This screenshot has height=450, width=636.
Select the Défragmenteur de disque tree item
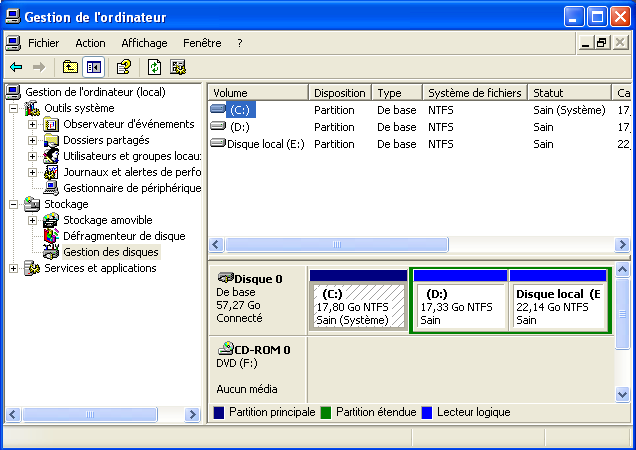coord(124,236)
